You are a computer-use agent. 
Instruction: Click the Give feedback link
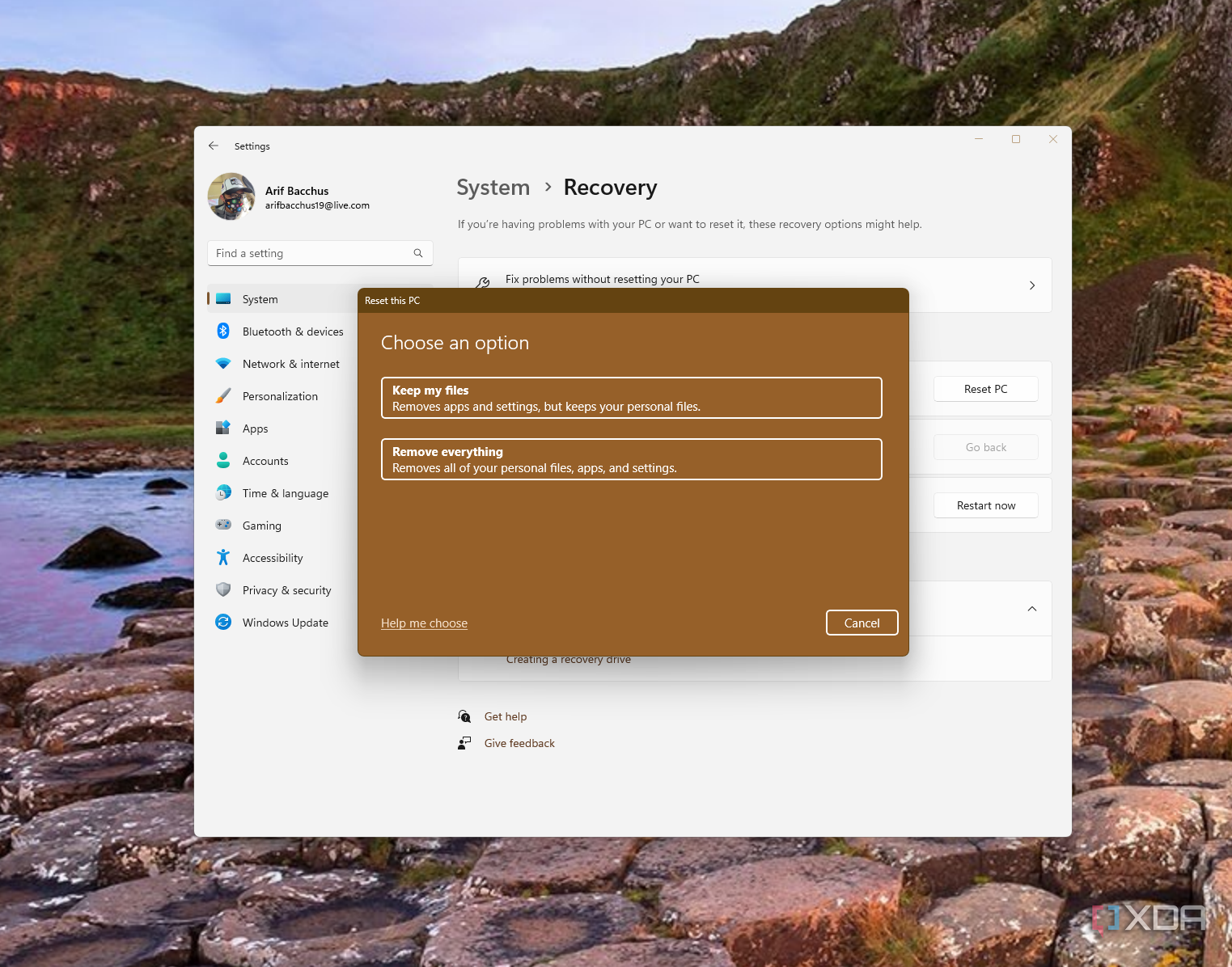point(519,742)
